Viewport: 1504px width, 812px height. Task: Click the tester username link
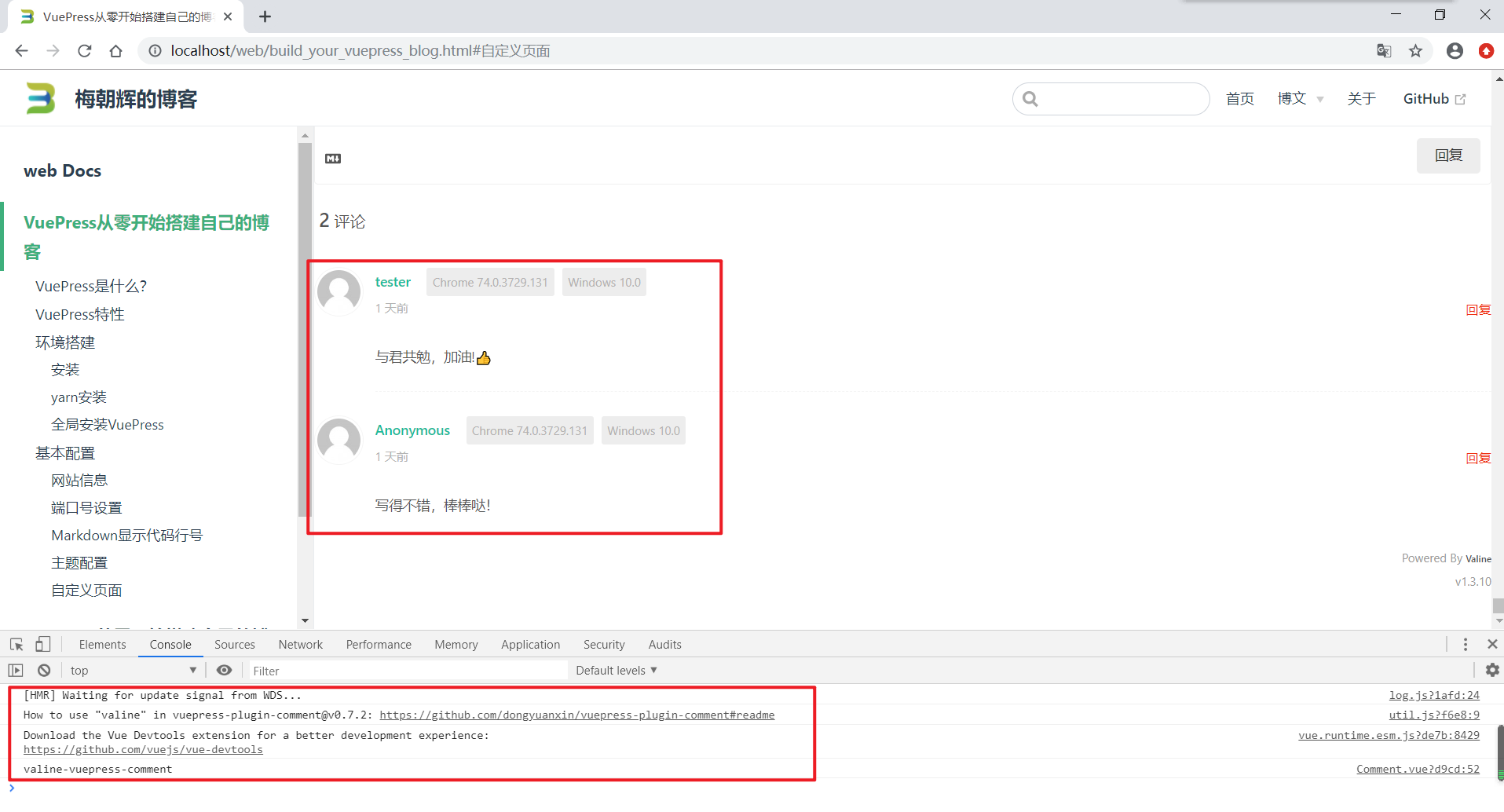(x=393, y=282)
